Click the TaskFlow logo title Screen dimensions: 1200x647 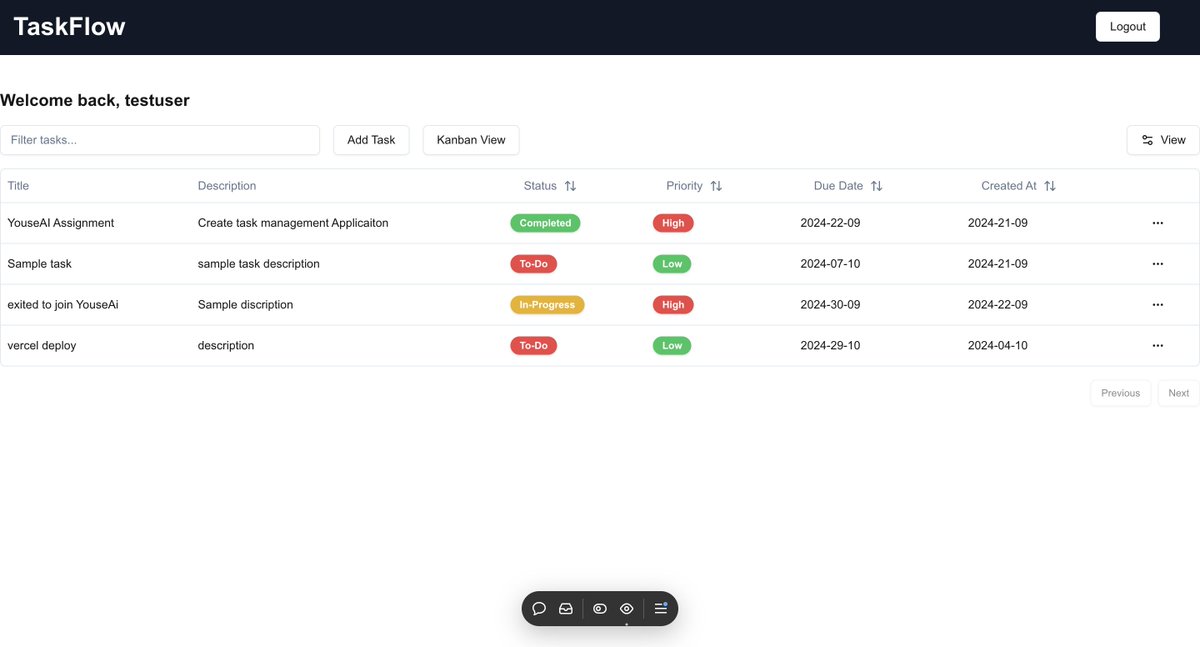click(69, 27)
